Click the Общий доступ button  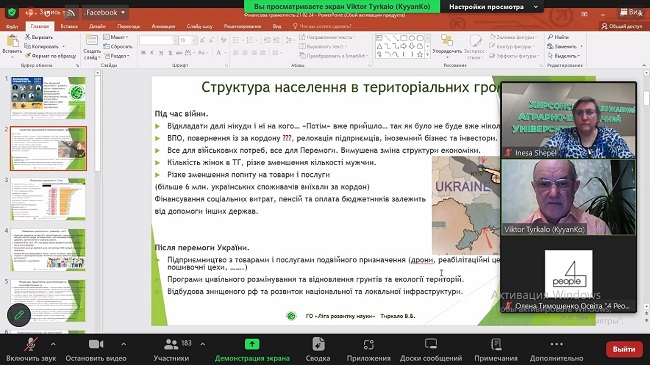622,26
